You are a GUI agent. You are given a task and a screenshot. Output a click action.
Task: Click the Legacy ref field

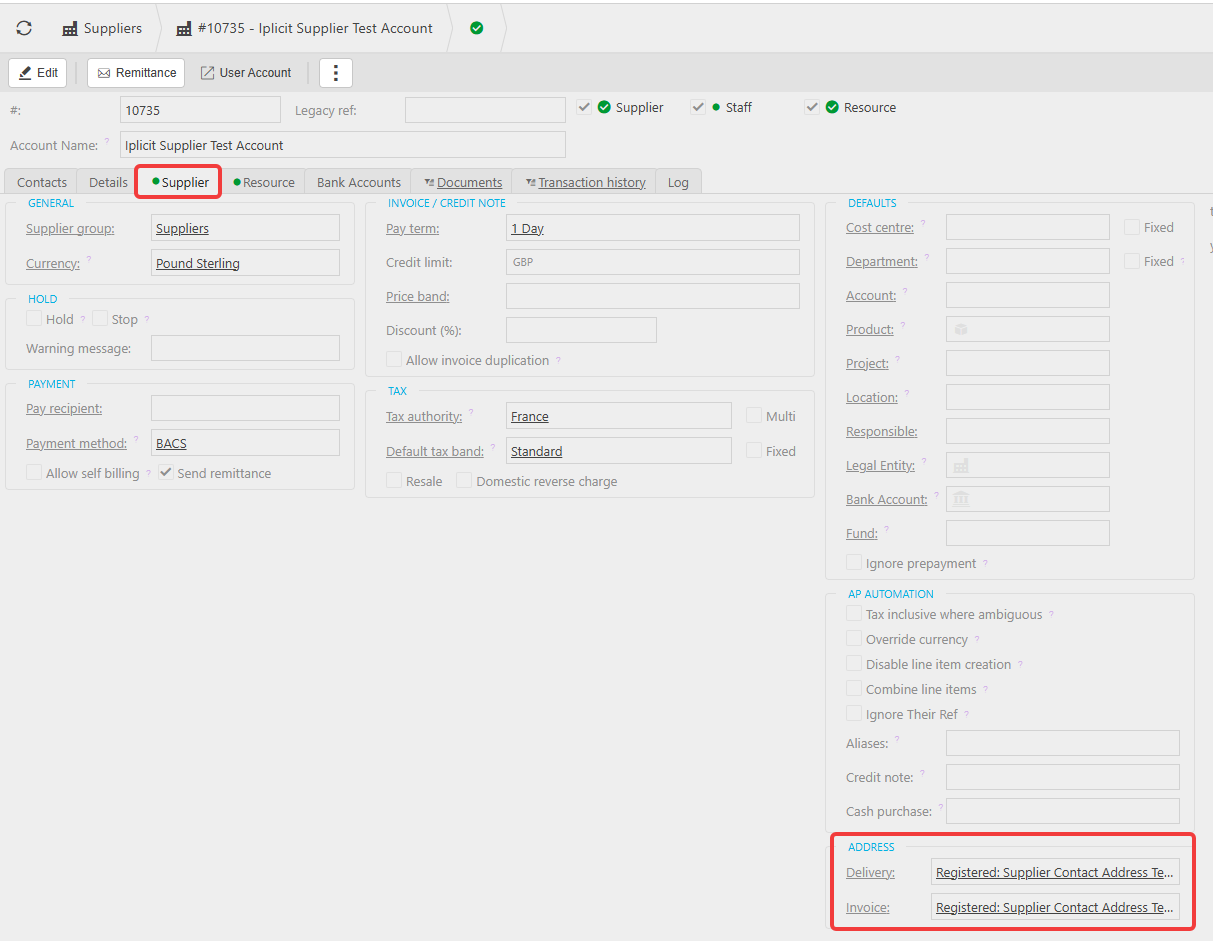tap(485, 110)
